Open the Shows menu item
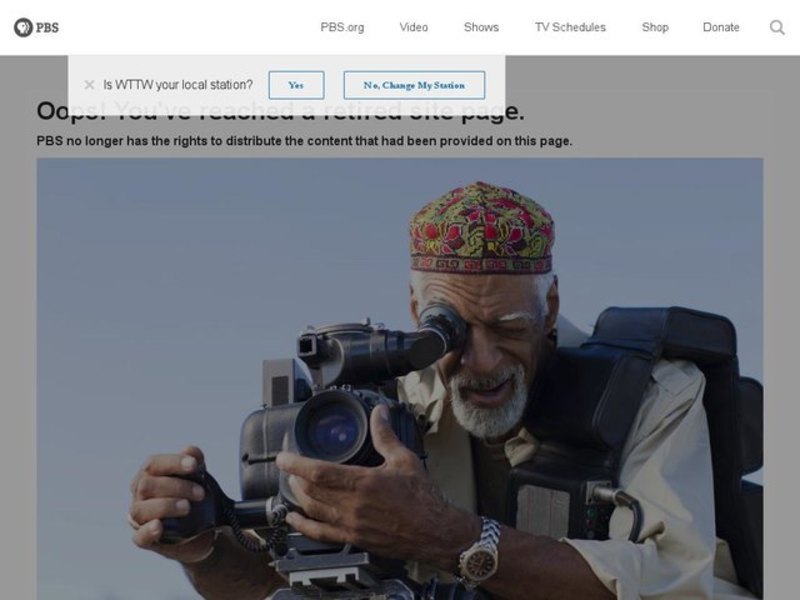 point(481,27)
